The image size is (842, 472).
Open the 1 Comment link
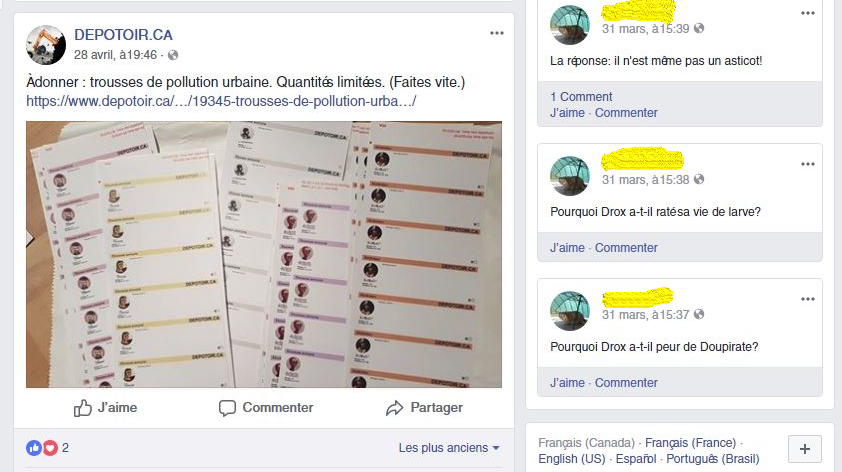[x=581, y=97]
